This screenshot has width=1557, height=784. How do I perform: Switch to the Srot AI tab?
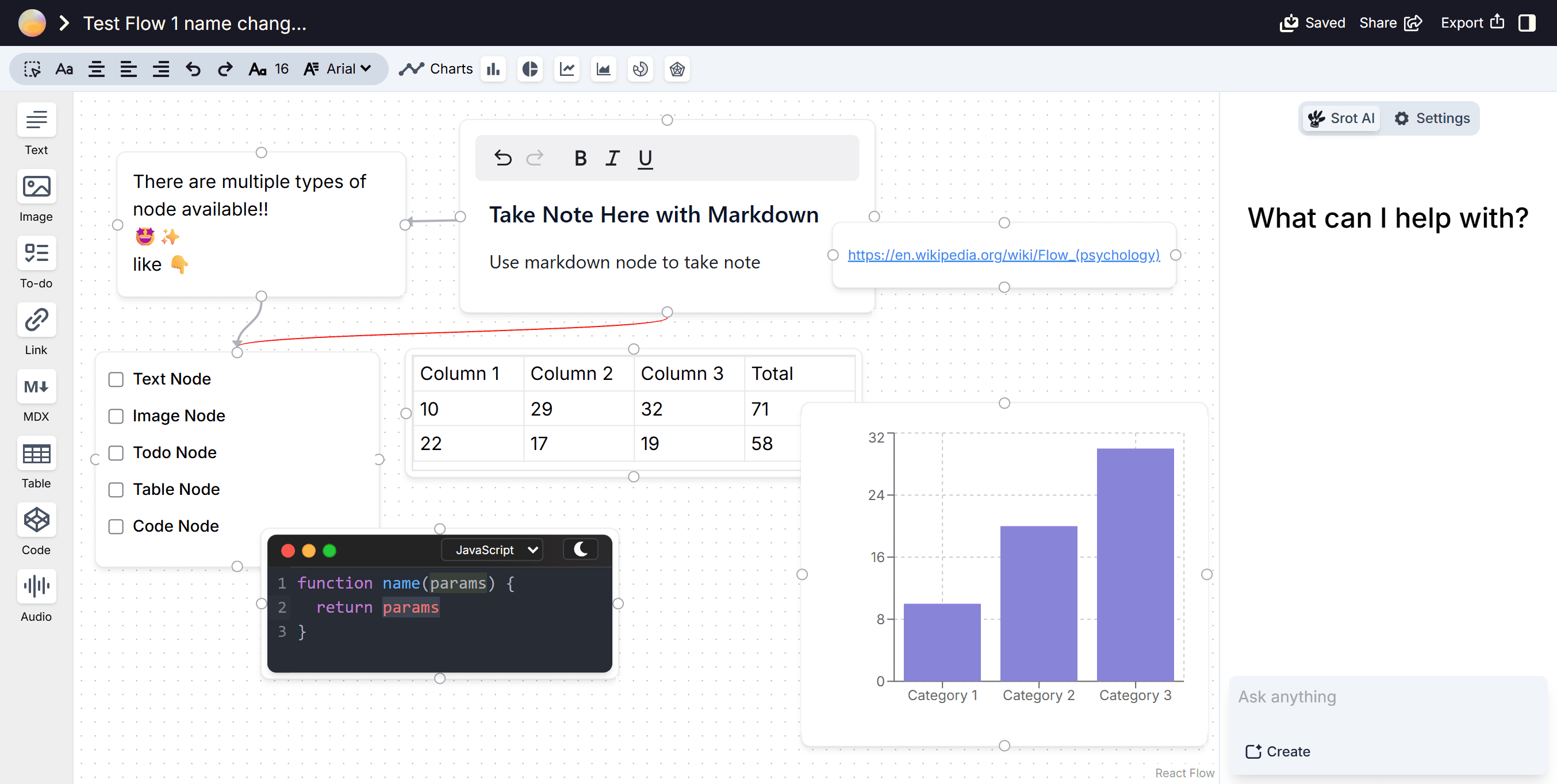click(1341, 118)
